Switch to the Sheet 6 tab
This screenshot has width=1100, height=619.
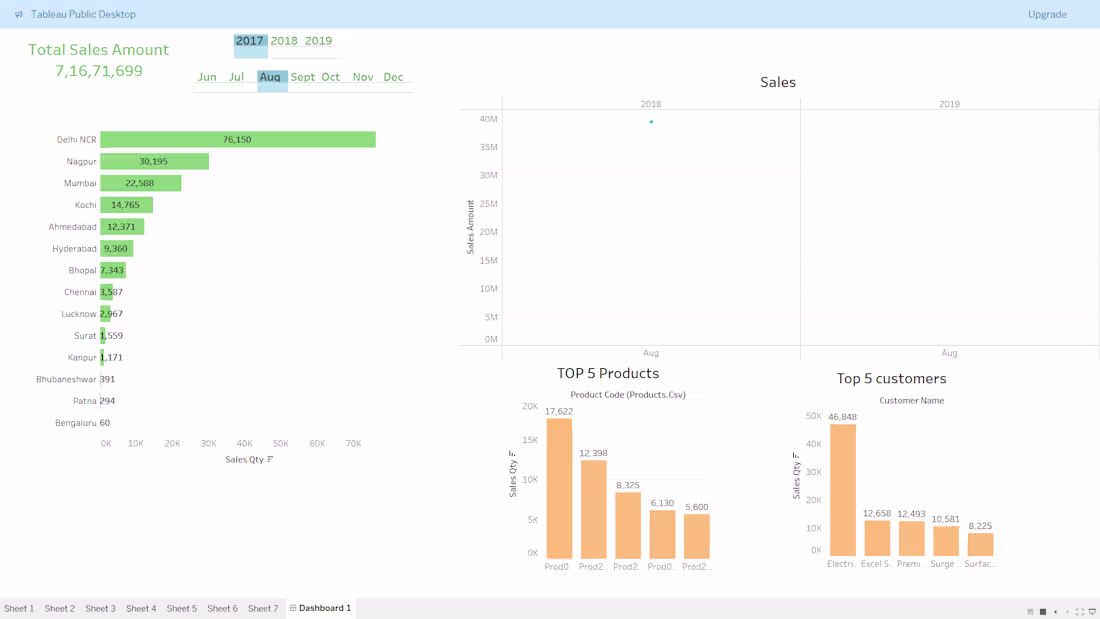tap(222, 608)
